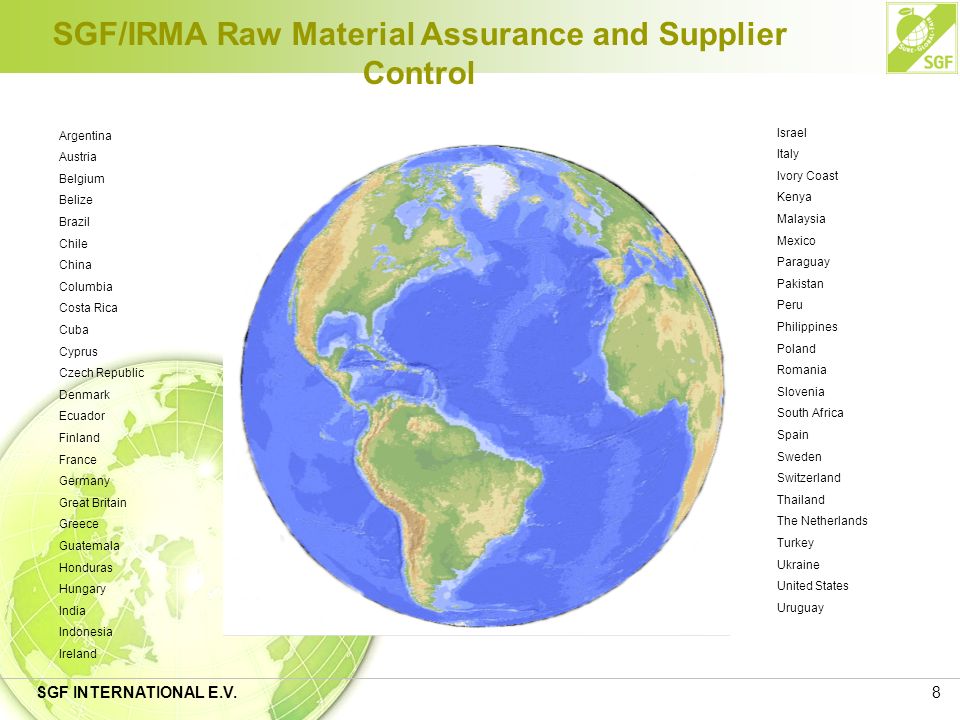Click on 'Slovenia'
The height and width of the screenshot is (720, 960).
[801, 392]
